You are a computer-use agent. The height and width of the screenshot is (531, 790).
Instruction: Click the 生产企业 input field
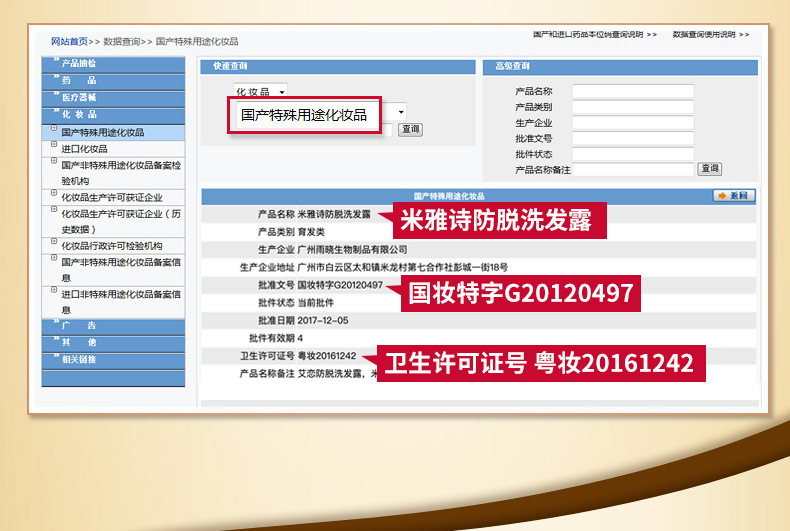(633, 122)
